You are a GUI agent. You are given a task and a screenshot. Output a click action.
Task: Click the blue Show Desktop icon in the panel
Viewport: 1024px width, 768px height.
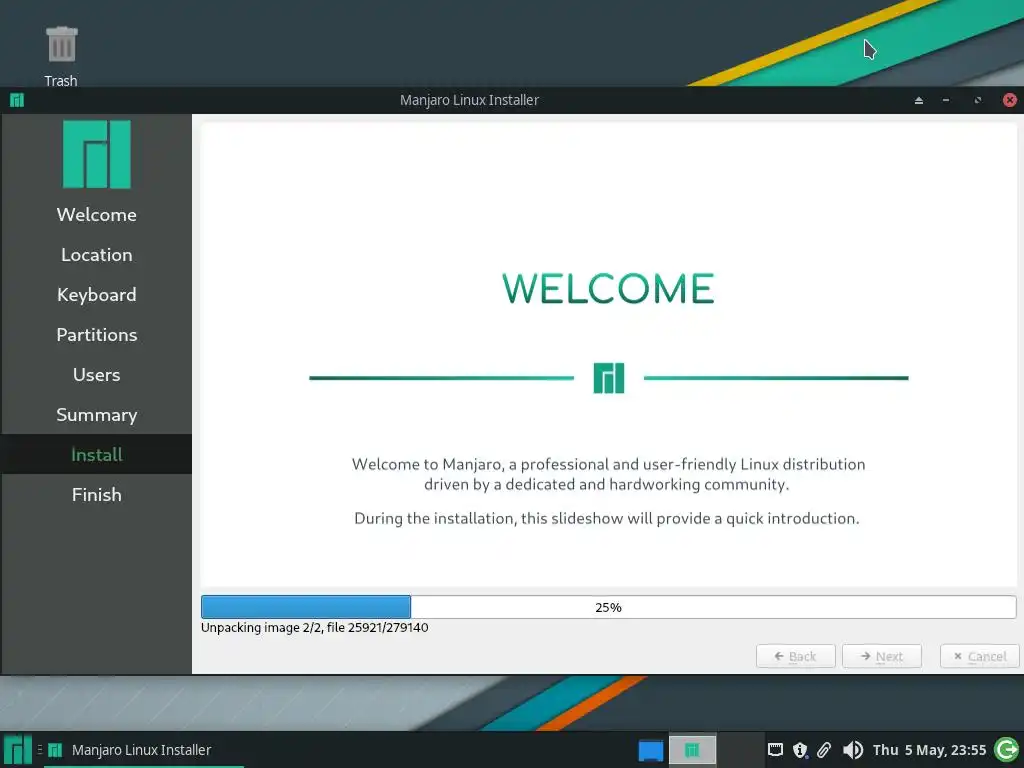click(x=650, y=750)
